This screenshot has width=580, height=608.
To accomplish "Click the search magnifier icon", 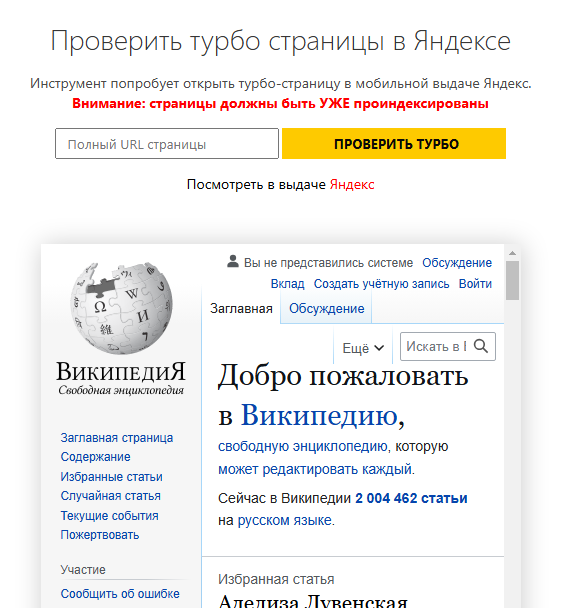I will pos(481,346).
